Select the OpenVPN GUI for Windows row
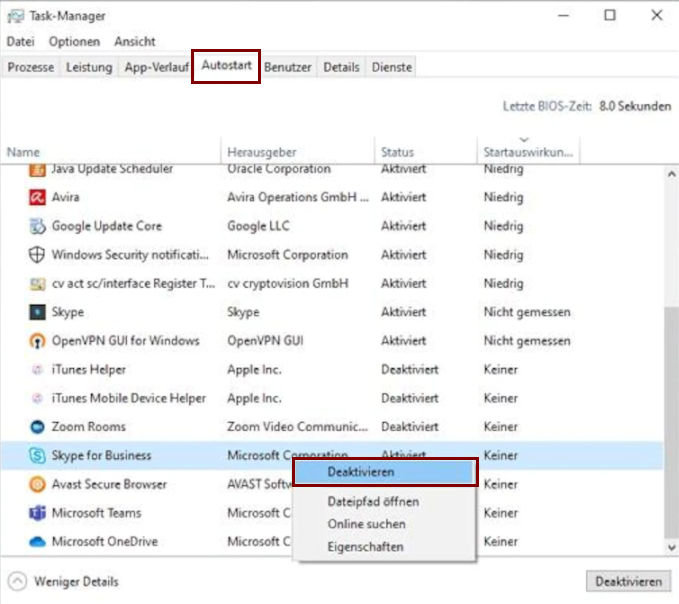This screenshot has width=679, height=604. pyautogui.click(x=332, y=341)
